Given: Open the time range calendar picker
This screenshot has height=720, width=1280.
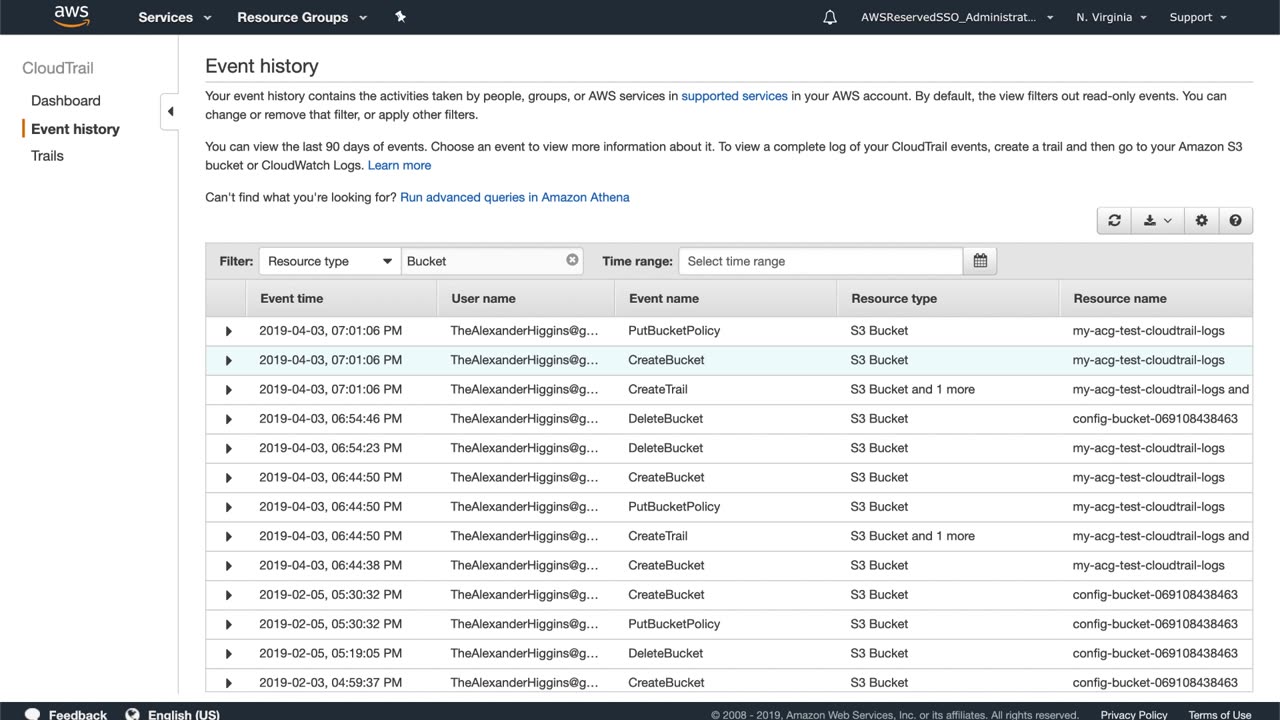Looking at the screenshot, I should tap(980, 261).
